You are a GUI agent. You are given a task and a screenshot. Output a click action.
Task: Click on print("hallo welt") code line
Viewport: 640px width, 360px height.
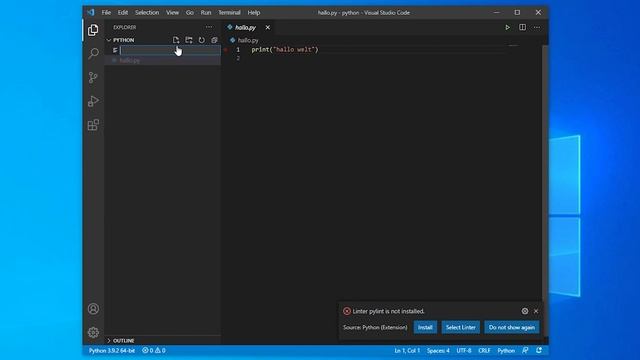coord(285,49)
